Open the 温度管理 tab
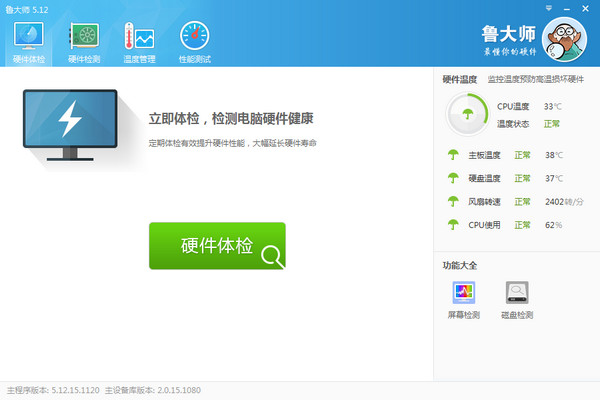 point(139,43)
